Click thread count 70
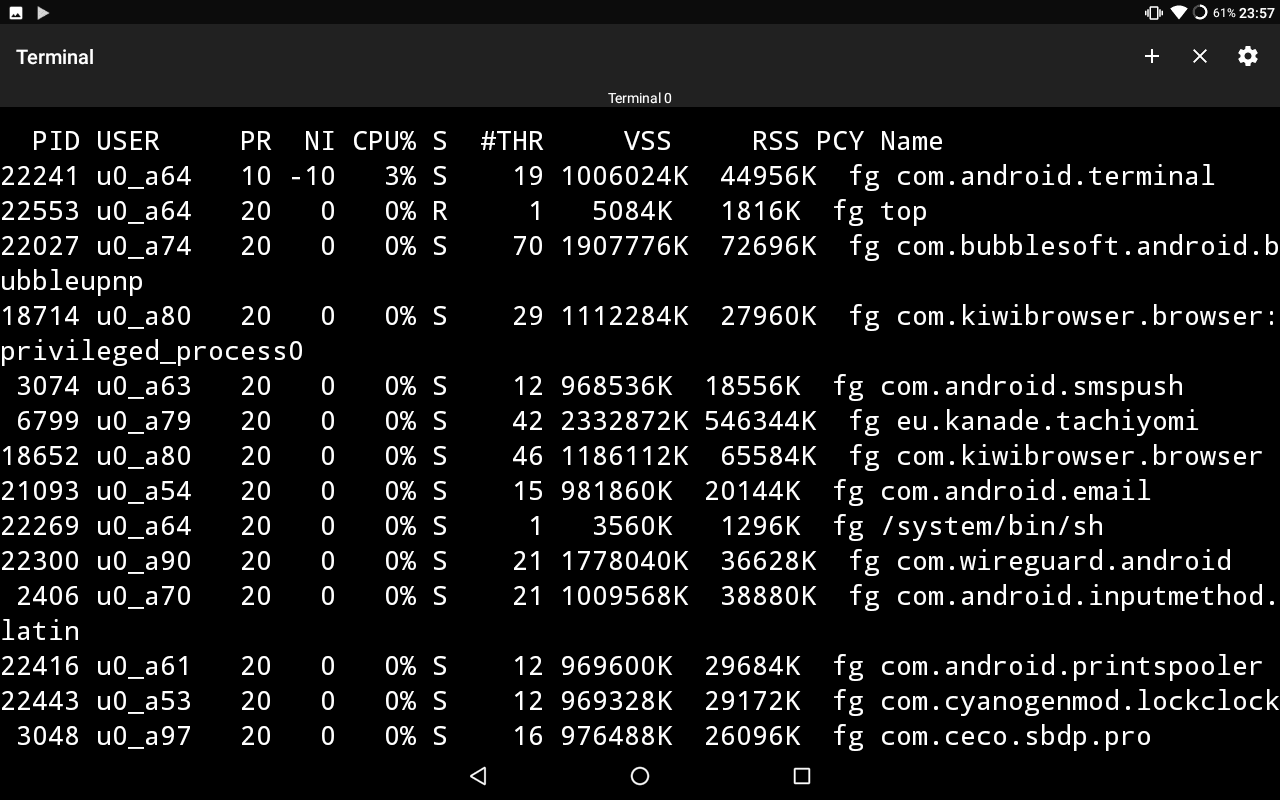1280x800 pixels. pyautogui.click(x=528, y=246)
